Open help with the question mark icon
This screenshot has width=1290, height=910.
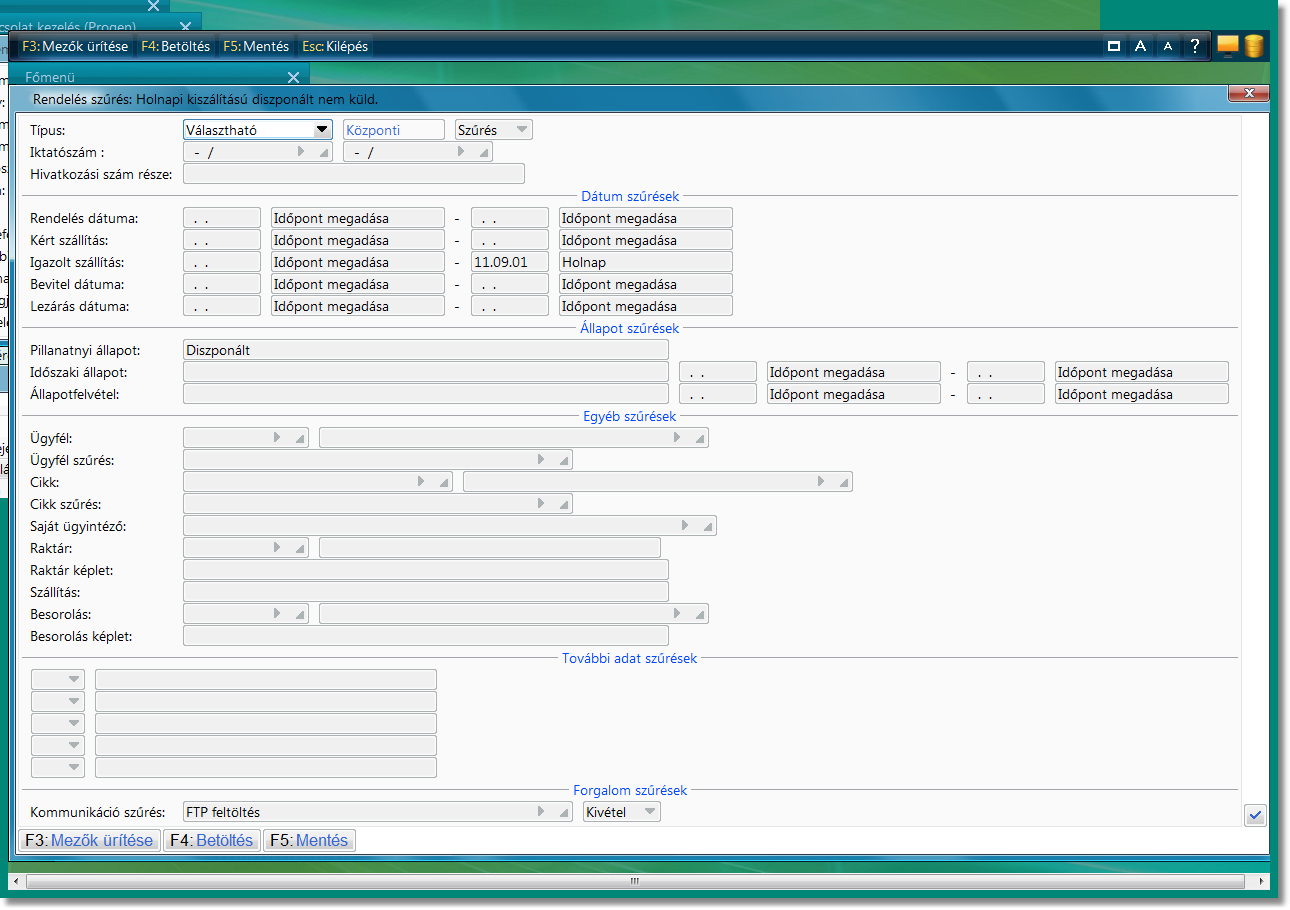coord(1194,46)
